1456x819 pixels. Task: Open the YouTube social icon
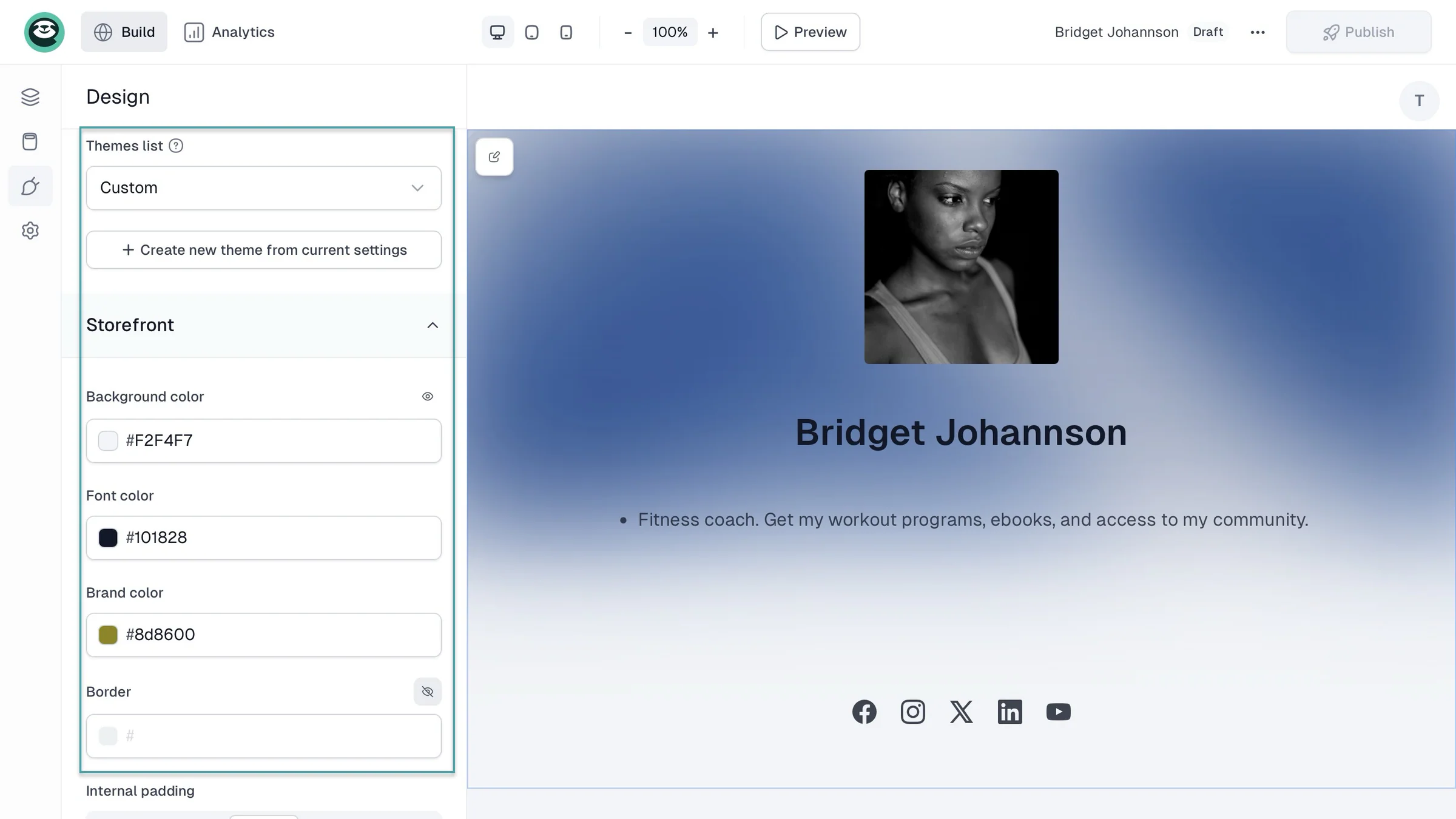click(x=1059, y=712)
